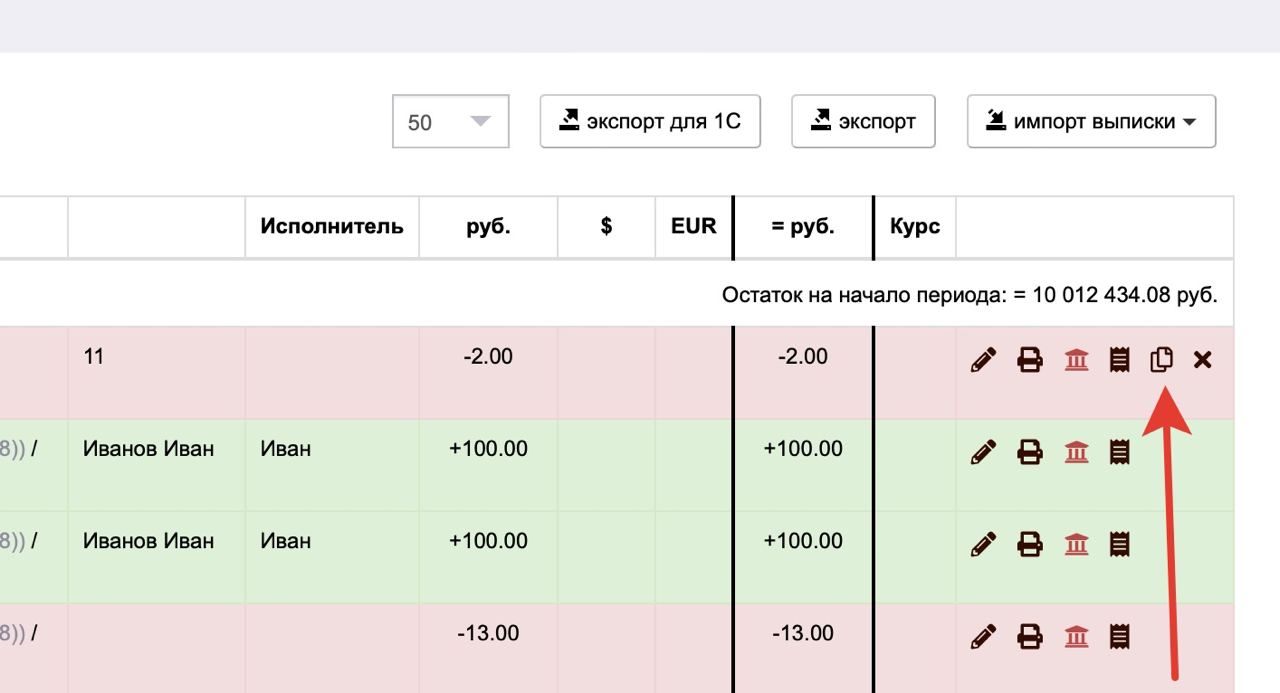
Task: Click the Курс column header
Action: (x=914, y=226)
